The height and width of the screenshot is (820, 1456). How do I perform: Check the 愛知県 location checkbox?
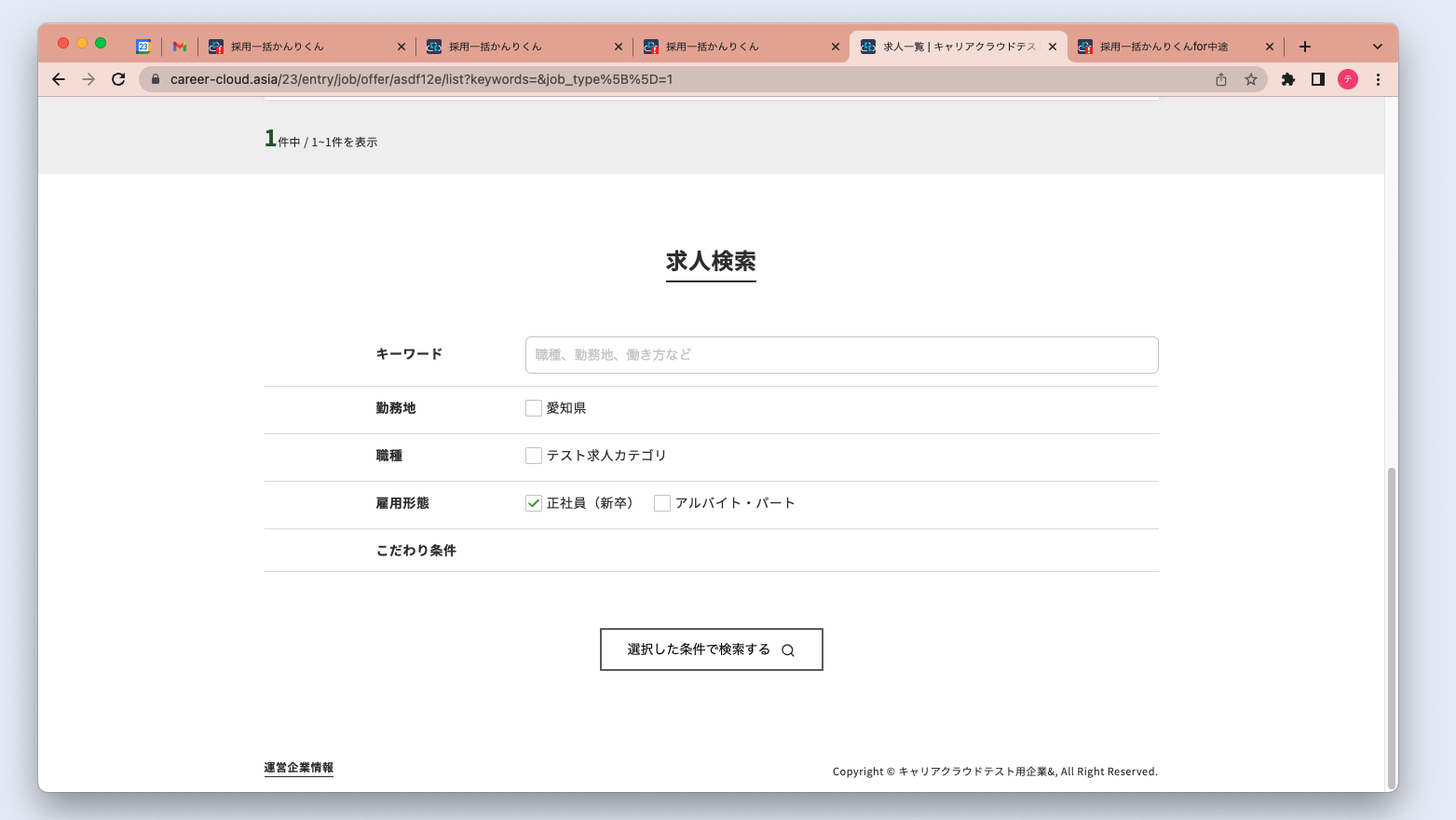coord(533,407)
